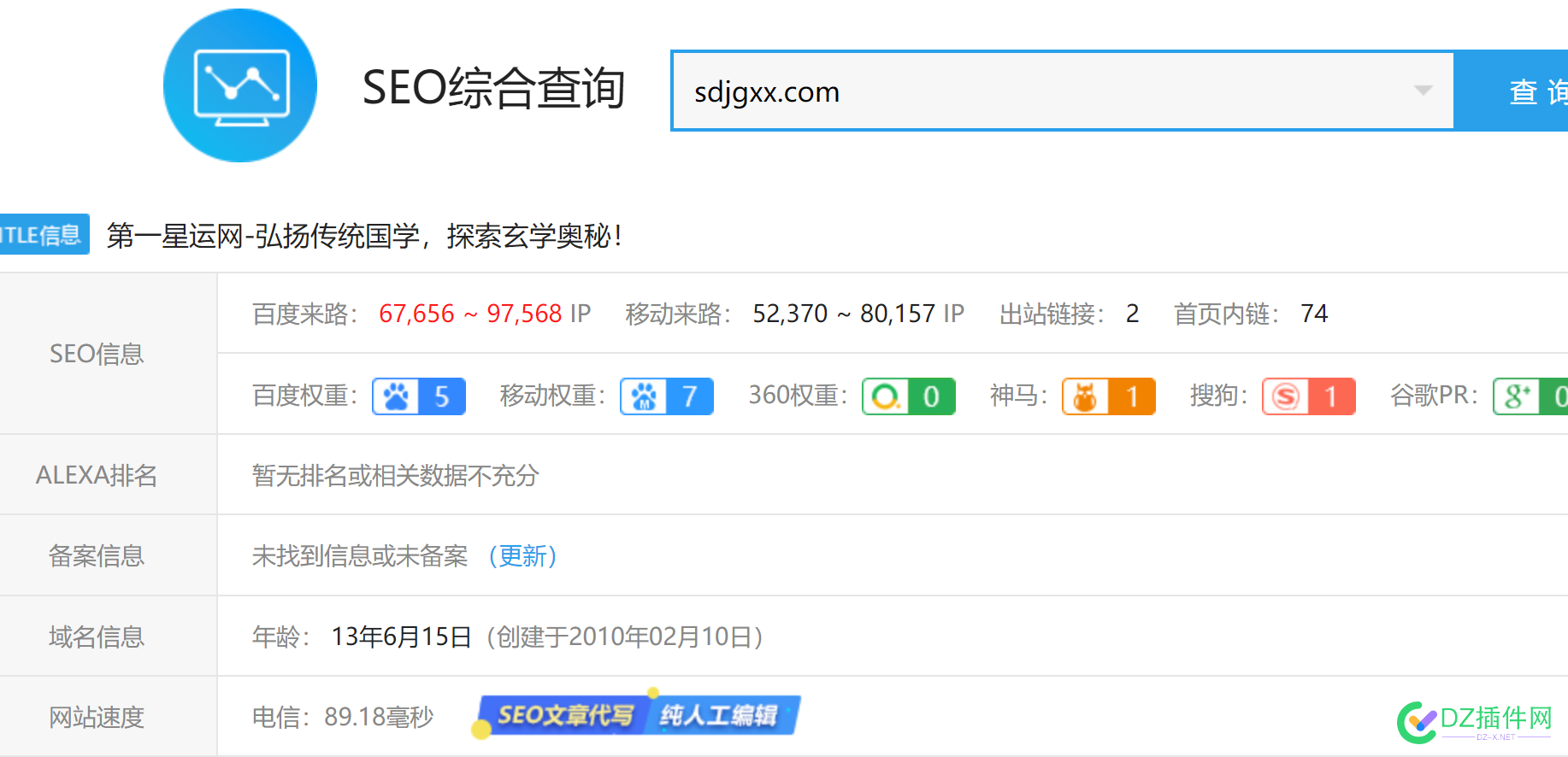Click the 电信: 89.18毫秒 speed value
The width and height of the screenshot is (1568, 757).
click(x=343, y=717)
